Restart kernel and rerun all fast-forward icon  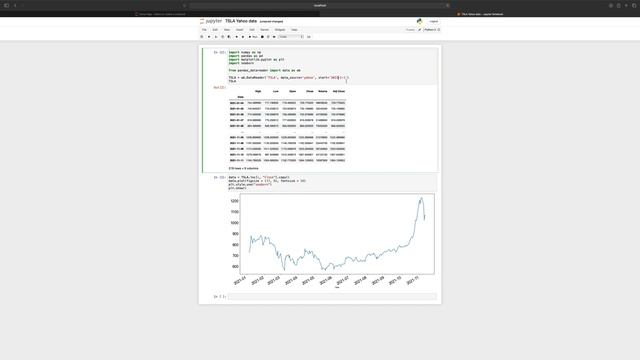[274, 37]
